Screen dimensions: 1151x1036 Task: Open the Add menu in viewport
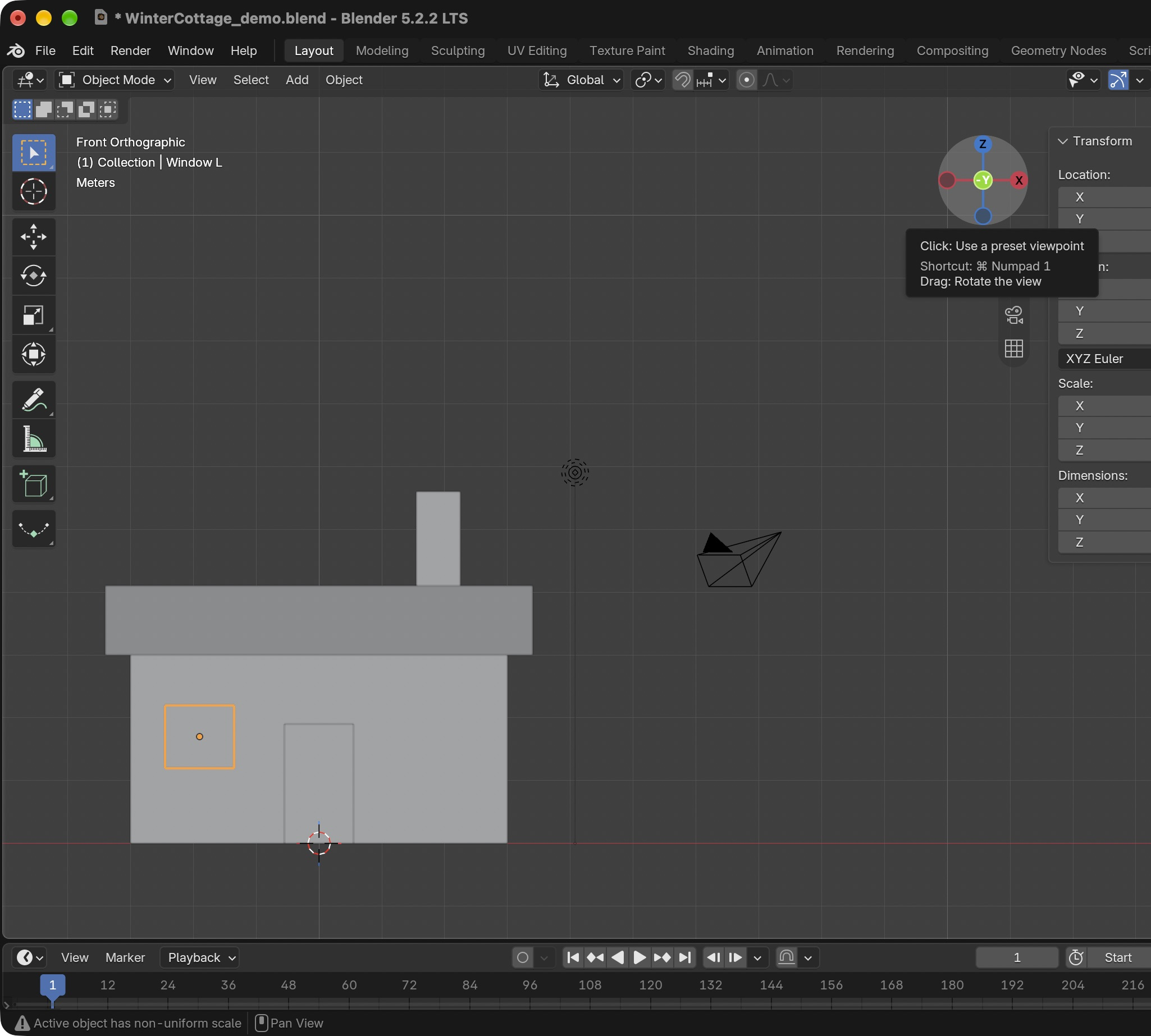pyautogui.click(x=296, y=80)
